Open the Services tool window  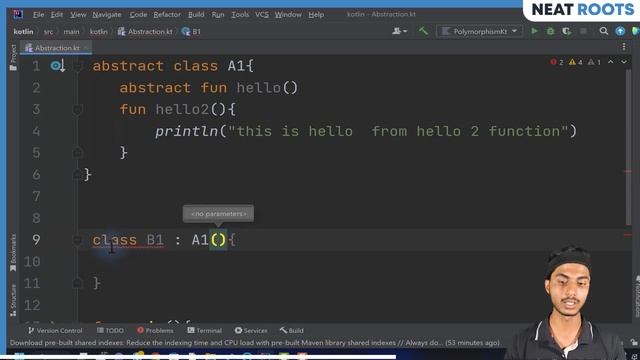pyautogui.click(x=251, y=331)
